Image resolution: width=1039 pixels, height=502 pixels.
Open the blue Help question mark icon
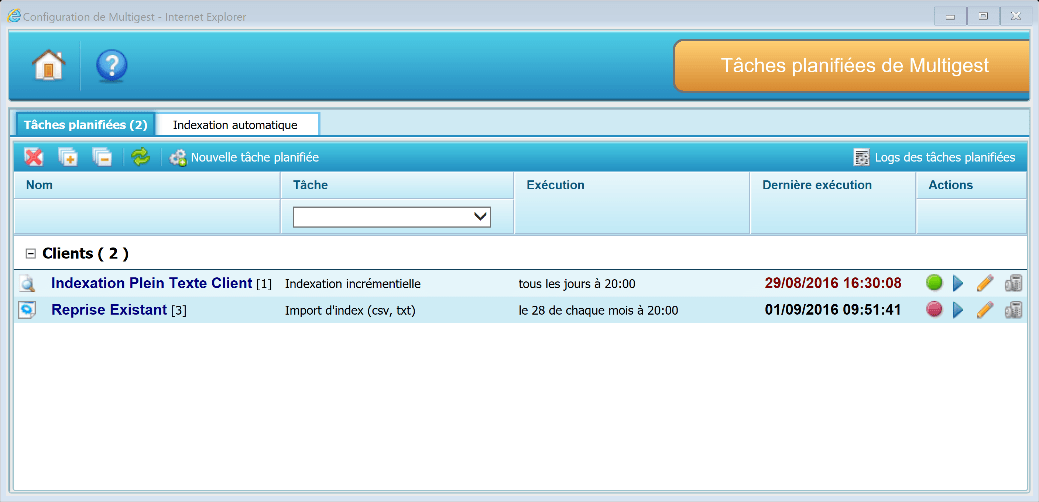[111, 65]
